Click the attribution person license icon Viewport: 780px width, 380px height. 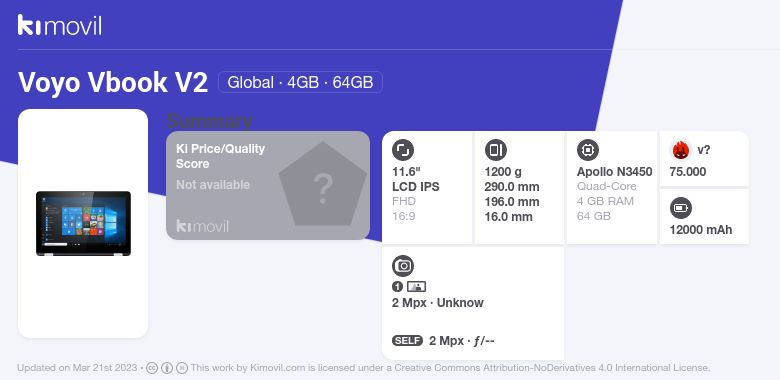pos(167,368)
